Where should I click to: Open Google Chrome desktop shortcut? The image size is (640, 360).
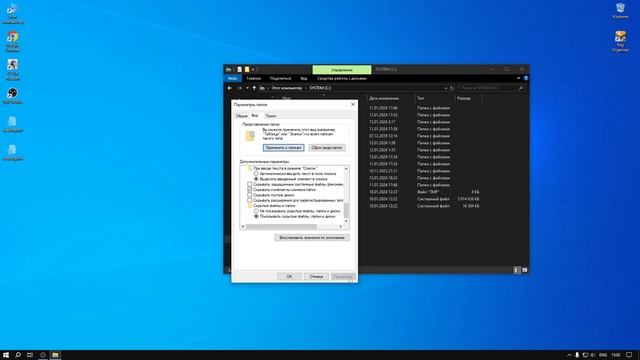pos(13,42)
